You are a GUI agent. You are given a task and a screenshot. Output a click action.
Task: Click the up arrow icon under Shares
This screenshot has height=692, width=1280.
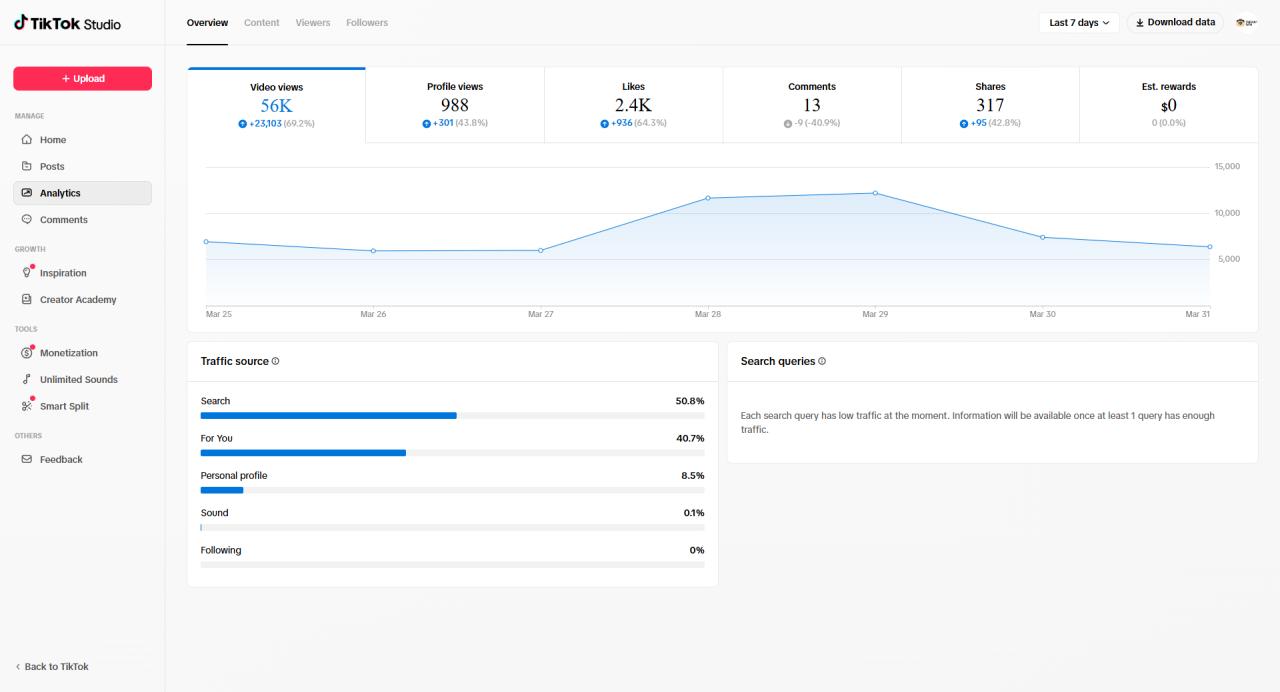tap(964, 123)
